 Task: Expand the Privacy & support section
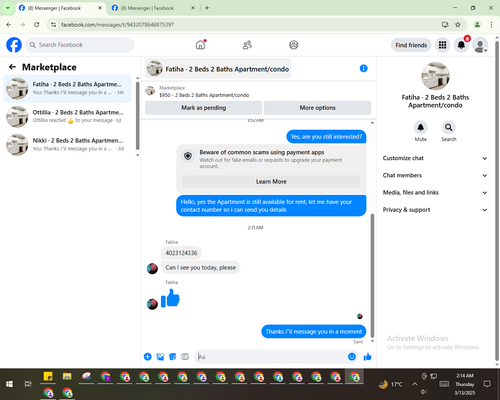[435, 210]
